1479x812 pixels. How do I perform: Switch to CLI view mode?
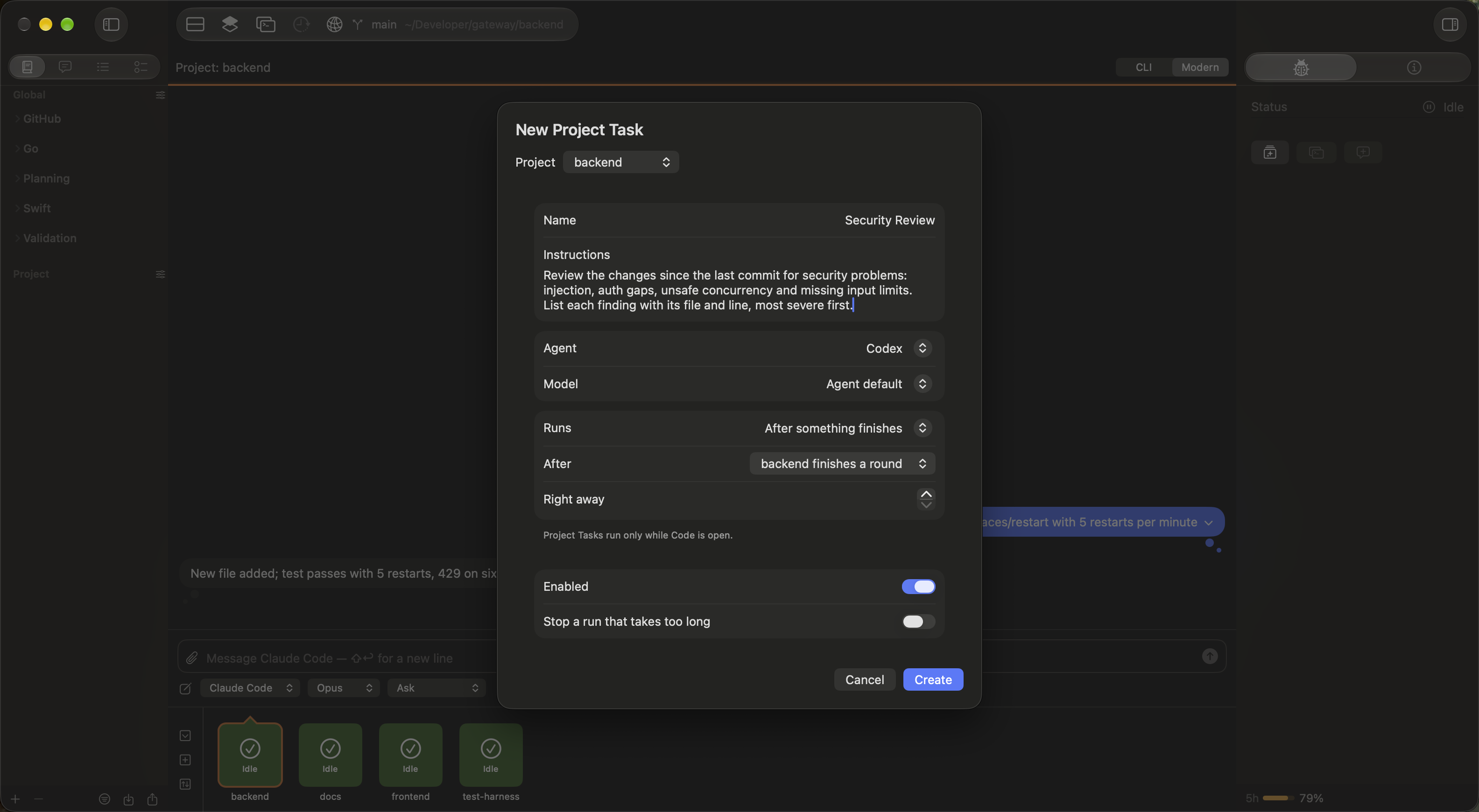click(1143, 67)
